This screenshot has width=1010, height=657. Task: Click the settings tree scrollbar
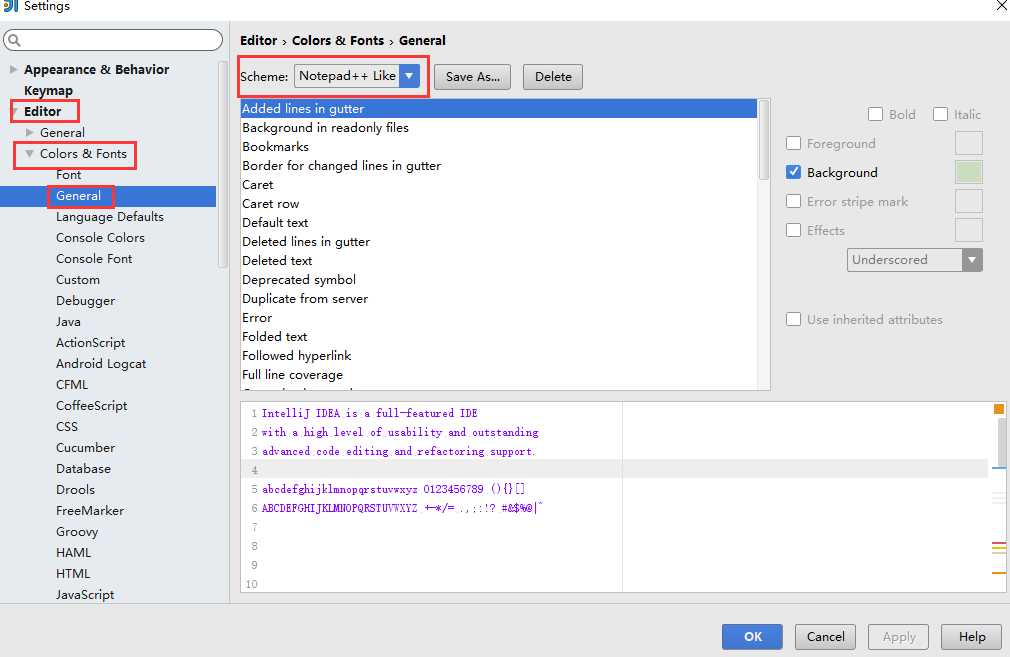click(223, 164)
